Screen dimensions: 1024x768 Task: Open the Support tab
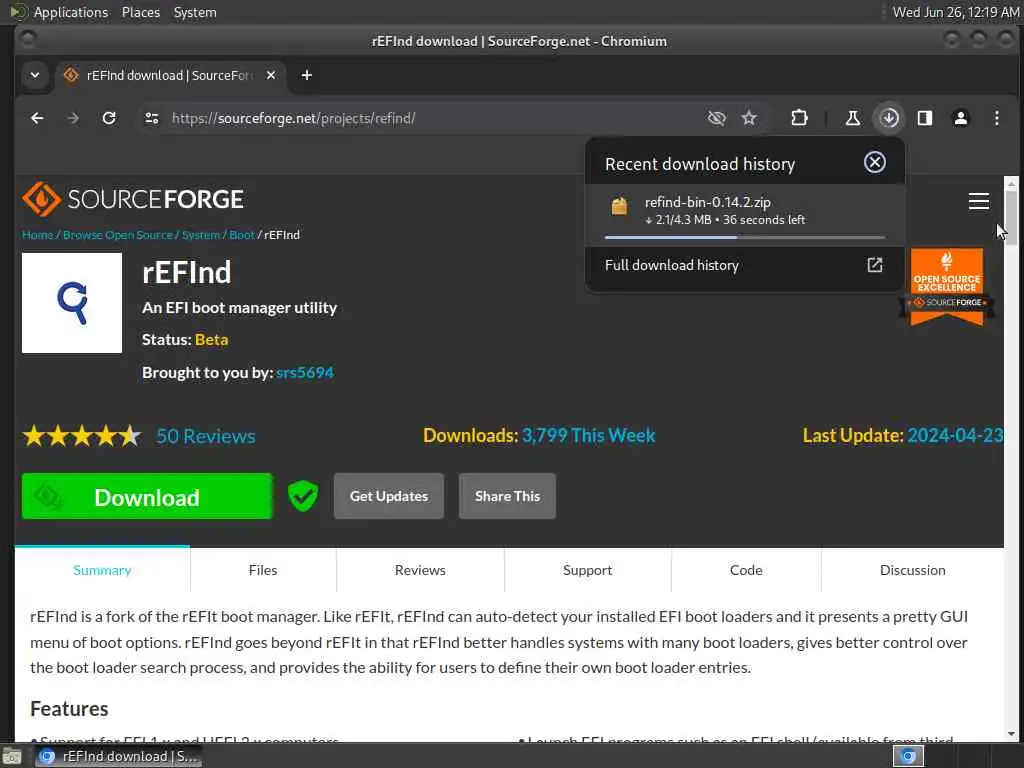[x=587, y=570]
